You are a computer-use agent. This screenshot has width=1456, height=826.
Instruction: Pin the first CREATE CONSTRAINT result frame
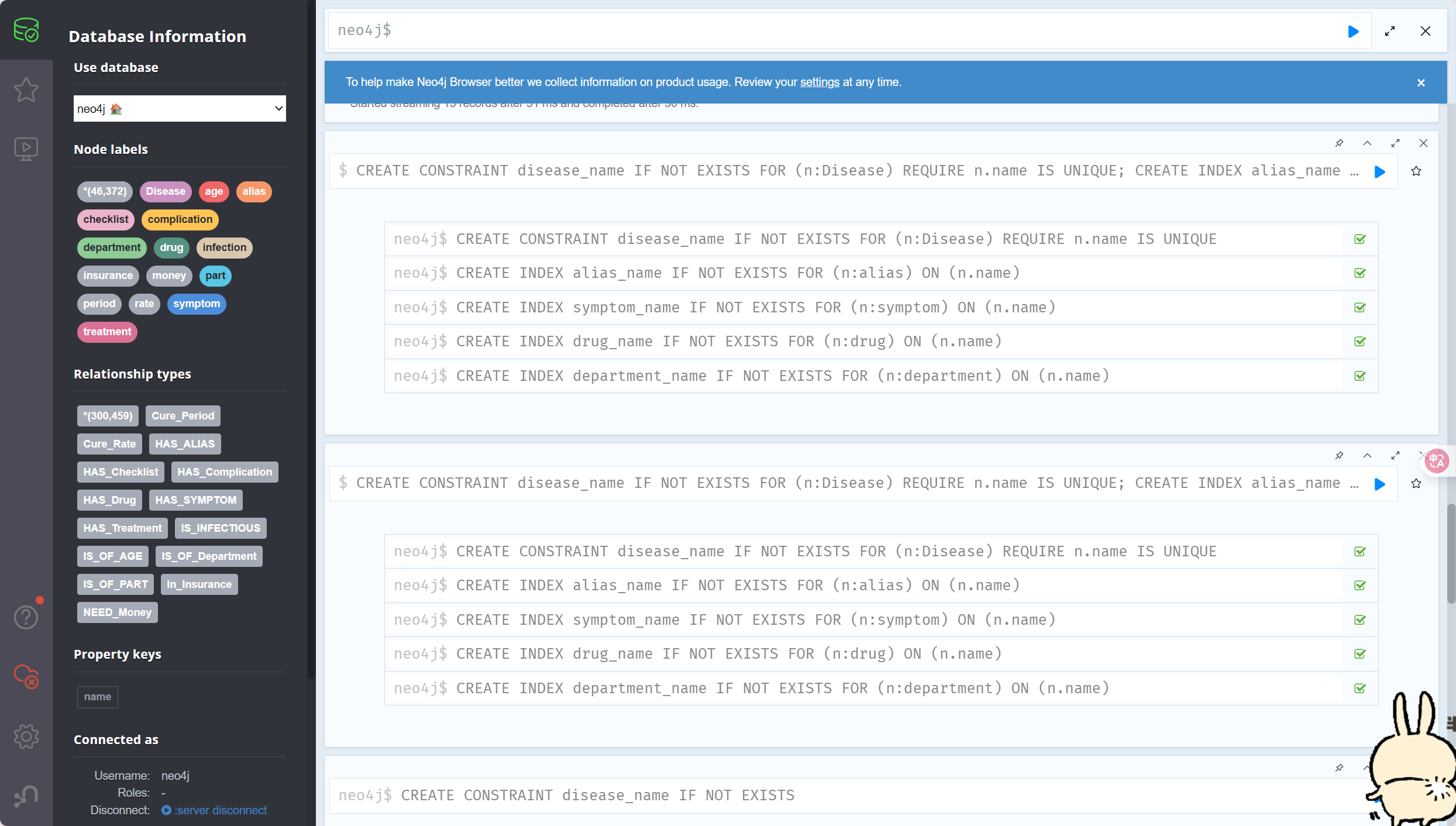[x=1339, y=143]
